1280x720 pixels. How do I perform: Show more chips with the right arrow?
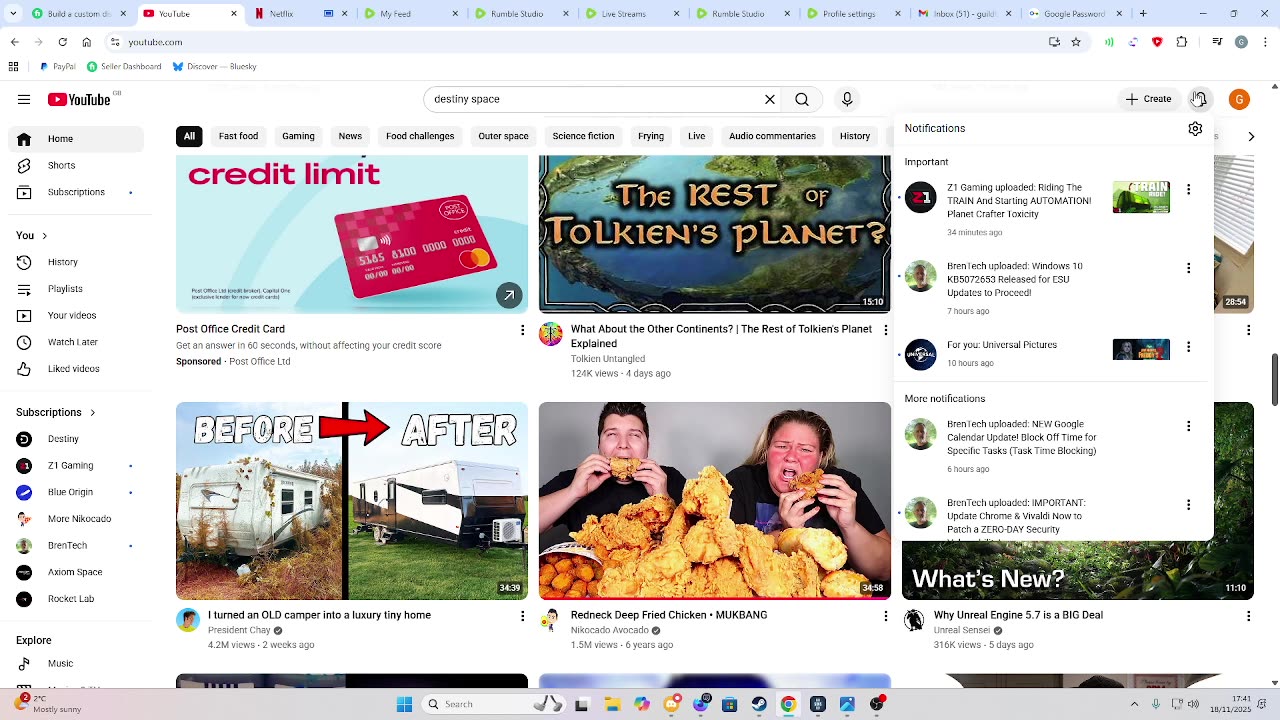(x=1251, y=136)
